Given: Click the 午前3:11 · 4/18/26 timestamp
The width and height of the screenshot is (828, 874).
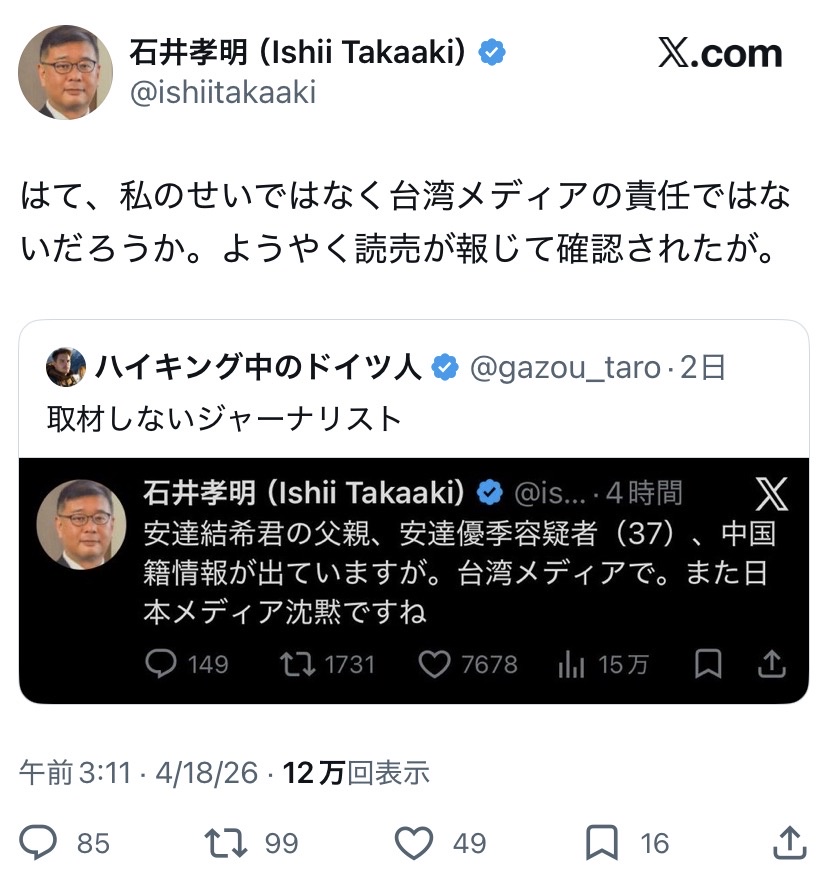Looking at the screenshot, I should click(139, 773).
